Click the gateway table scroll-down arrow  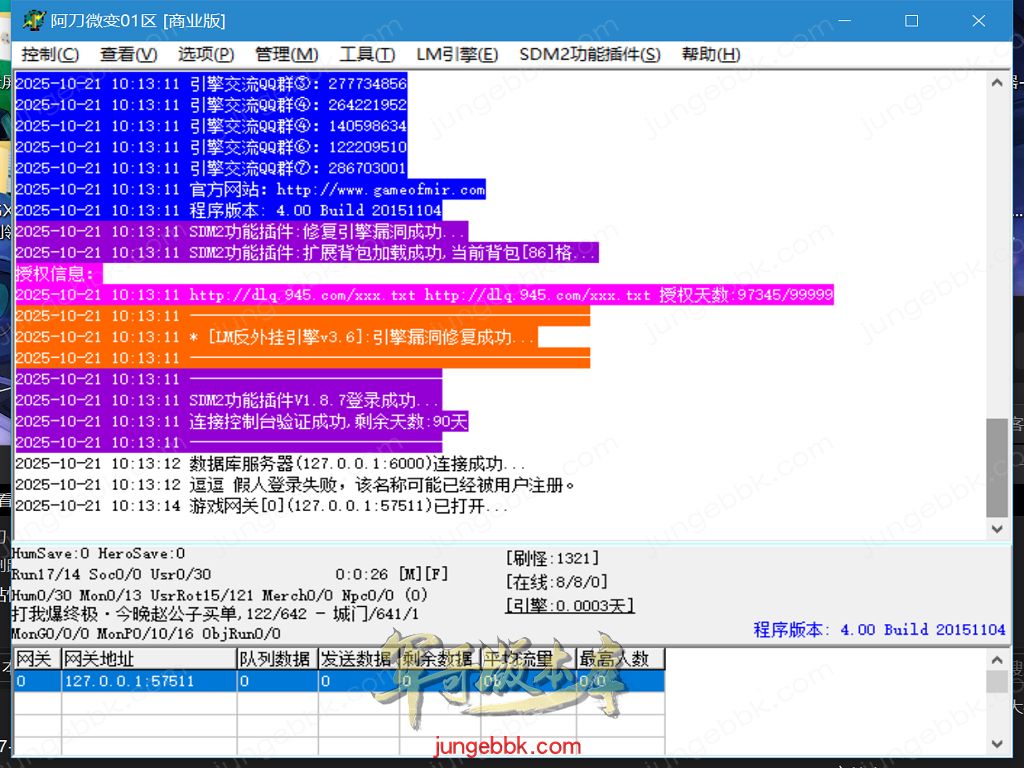tap(996, 744)
